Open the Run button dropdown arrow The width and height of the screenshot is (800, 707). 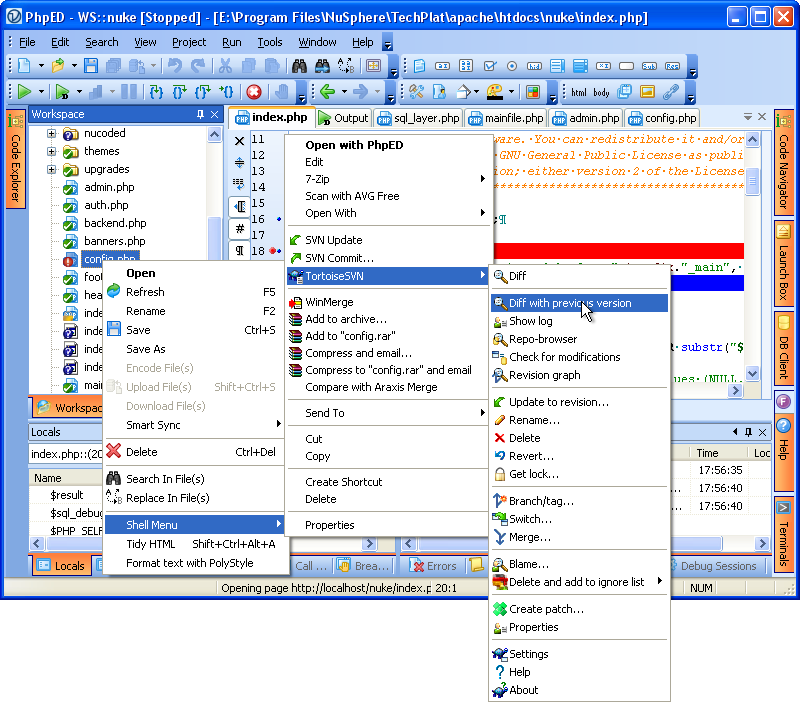click(x=41, y=92)
